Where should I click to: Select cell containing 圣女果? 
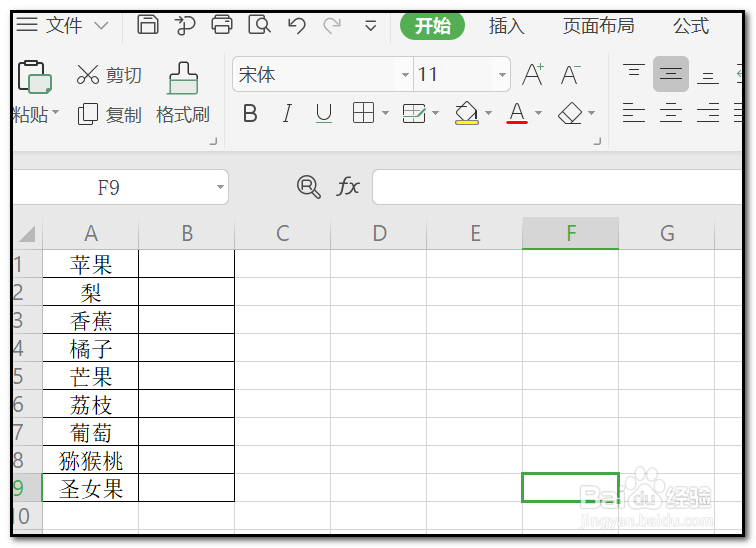click(x=91, y=488)
